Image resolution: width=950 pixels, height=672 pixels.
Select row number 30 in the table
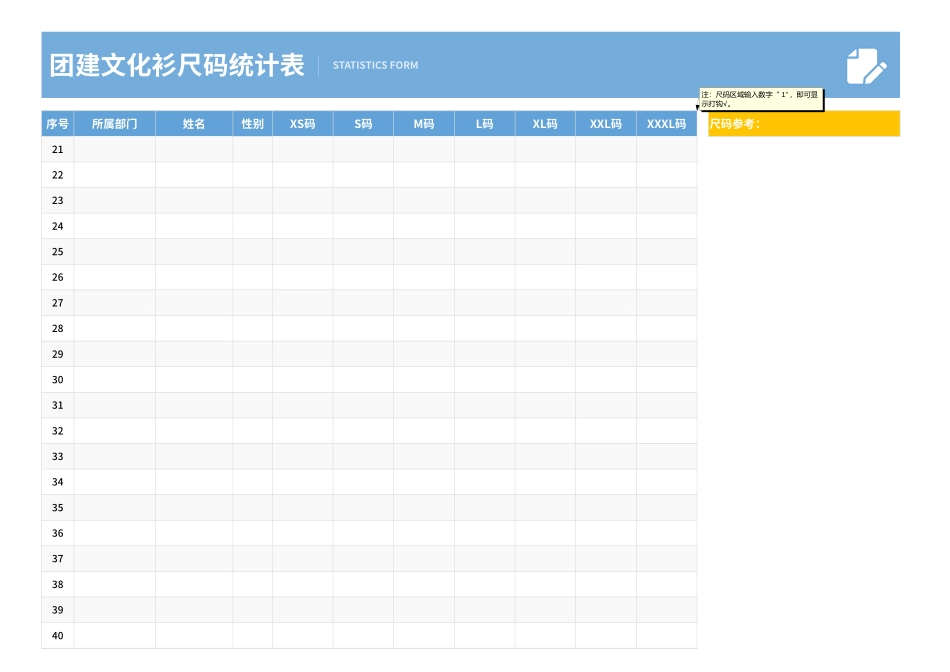pos(57,379)
